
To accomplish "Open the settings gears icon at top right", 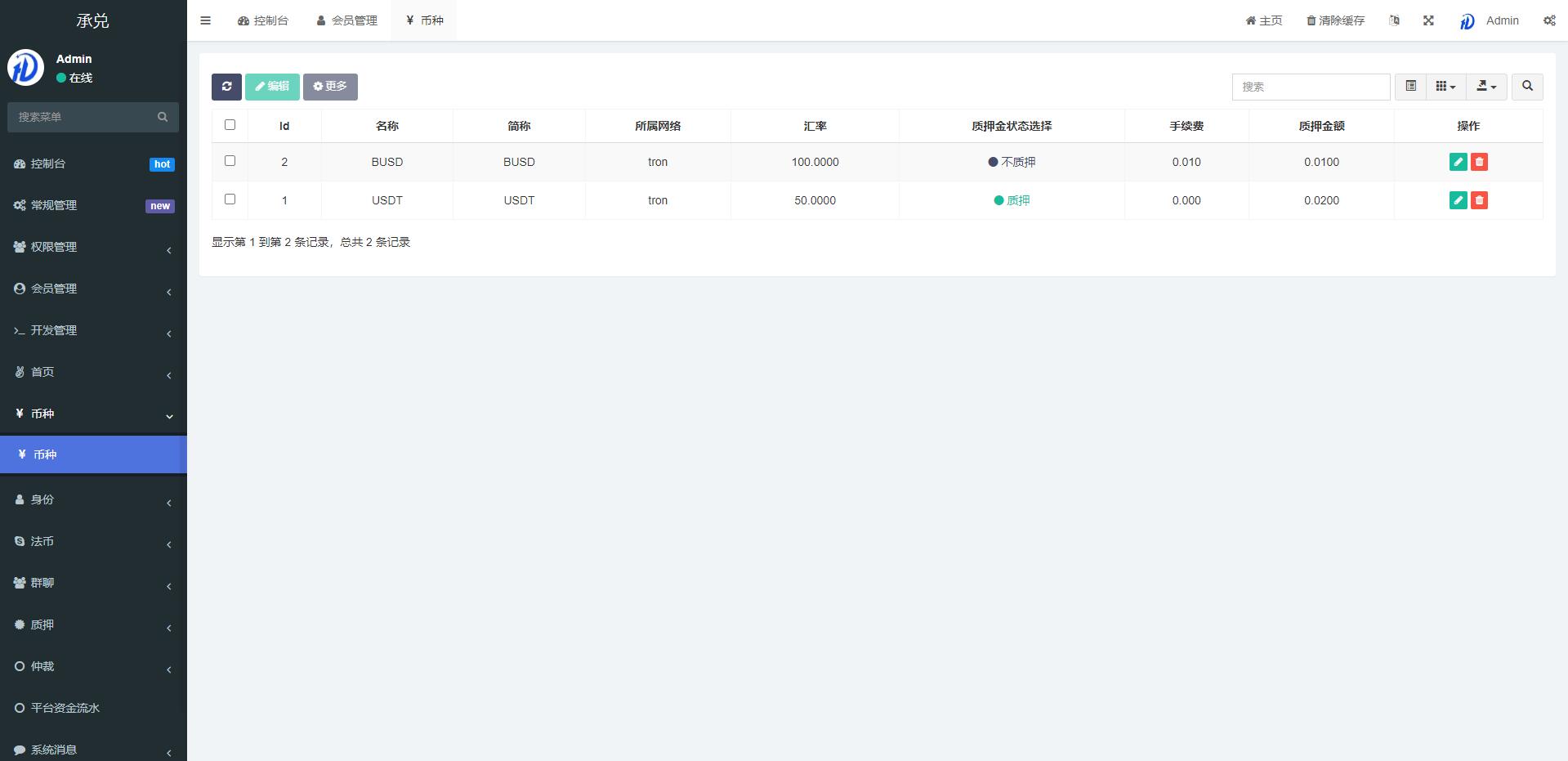I will pyautogui.click(x=1548, y=20).
